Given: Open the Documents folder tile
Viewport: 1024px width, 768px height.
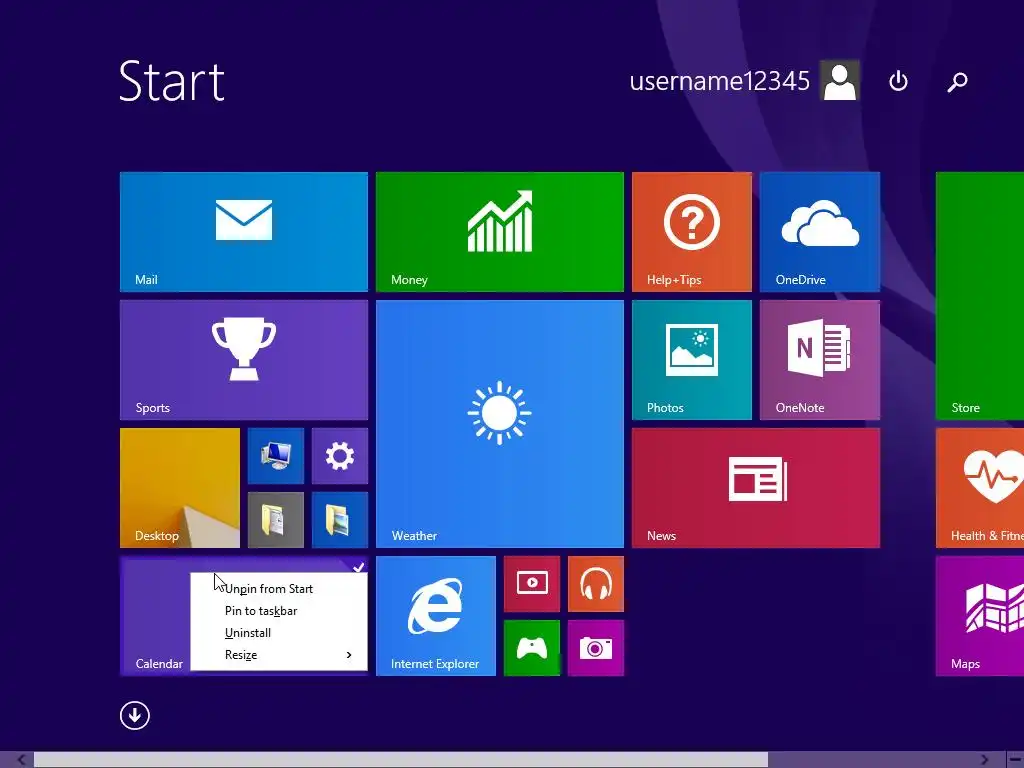Looking at the screenshot, I should click(x=276, y=520).
